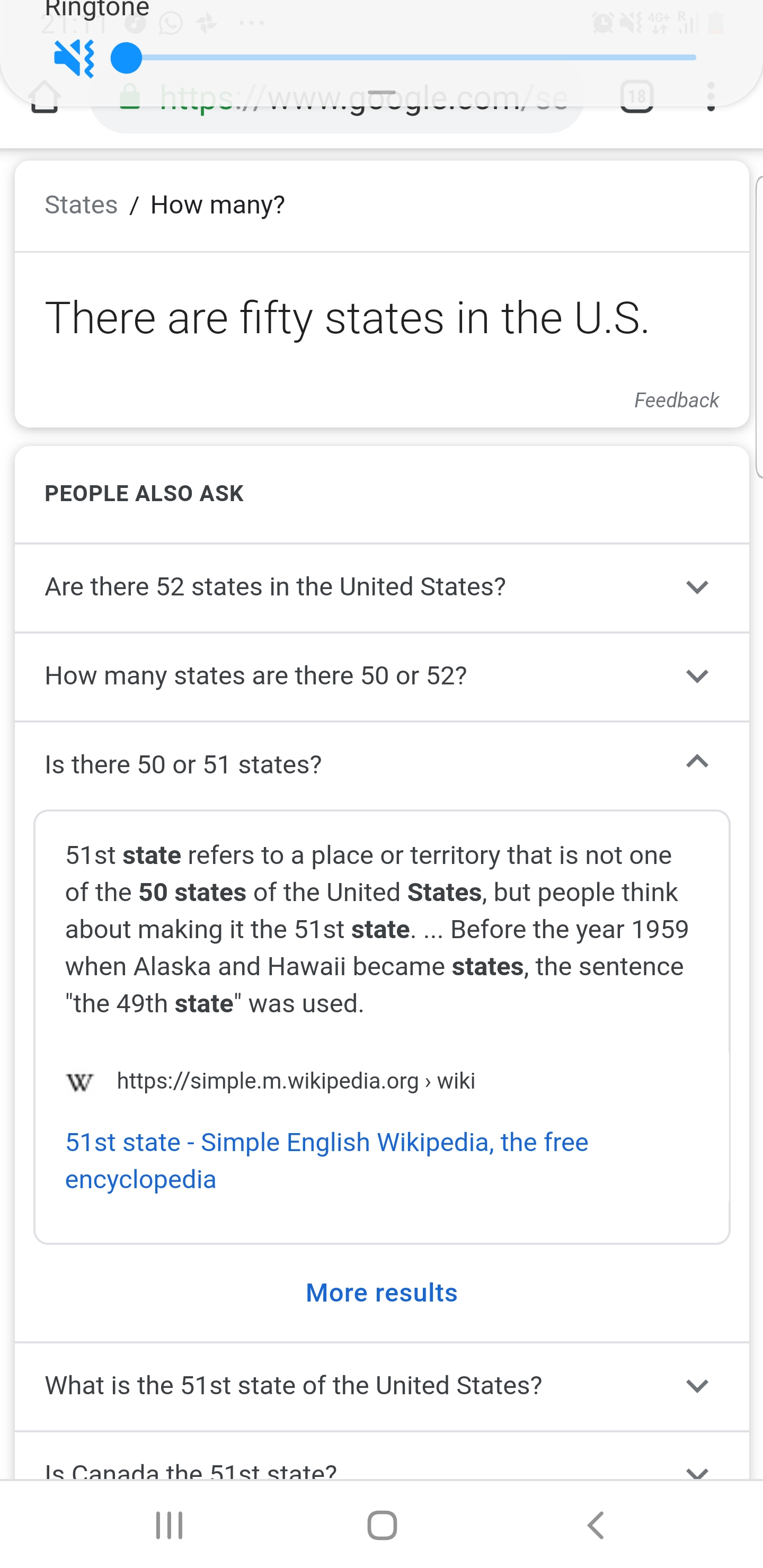This screenshot has width=763, height=1568.
Task: Expand "What is the 51st state" question
Action: click(382, 1386)
